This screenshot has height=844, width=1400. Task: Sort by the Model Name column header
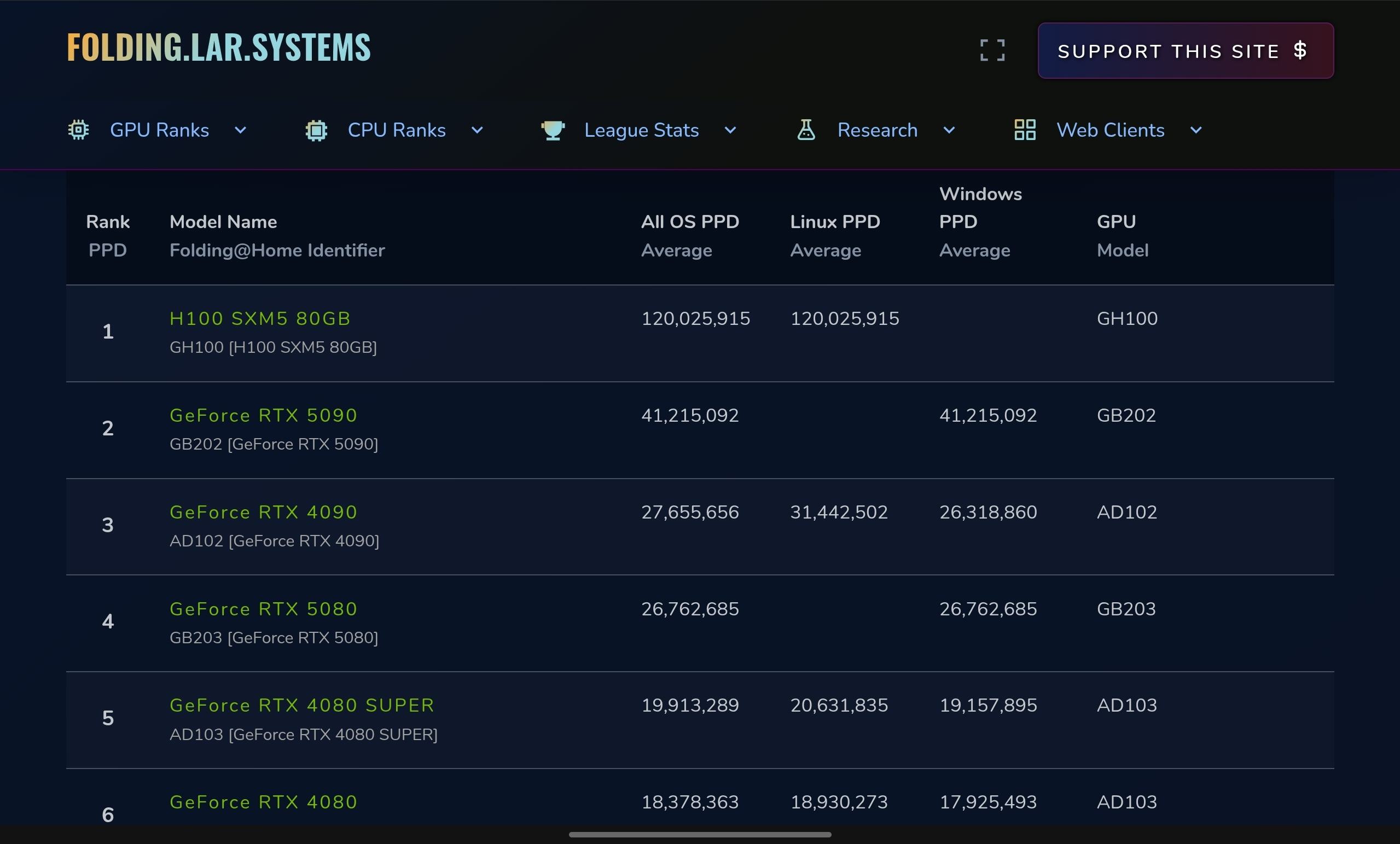click(277, 236)
